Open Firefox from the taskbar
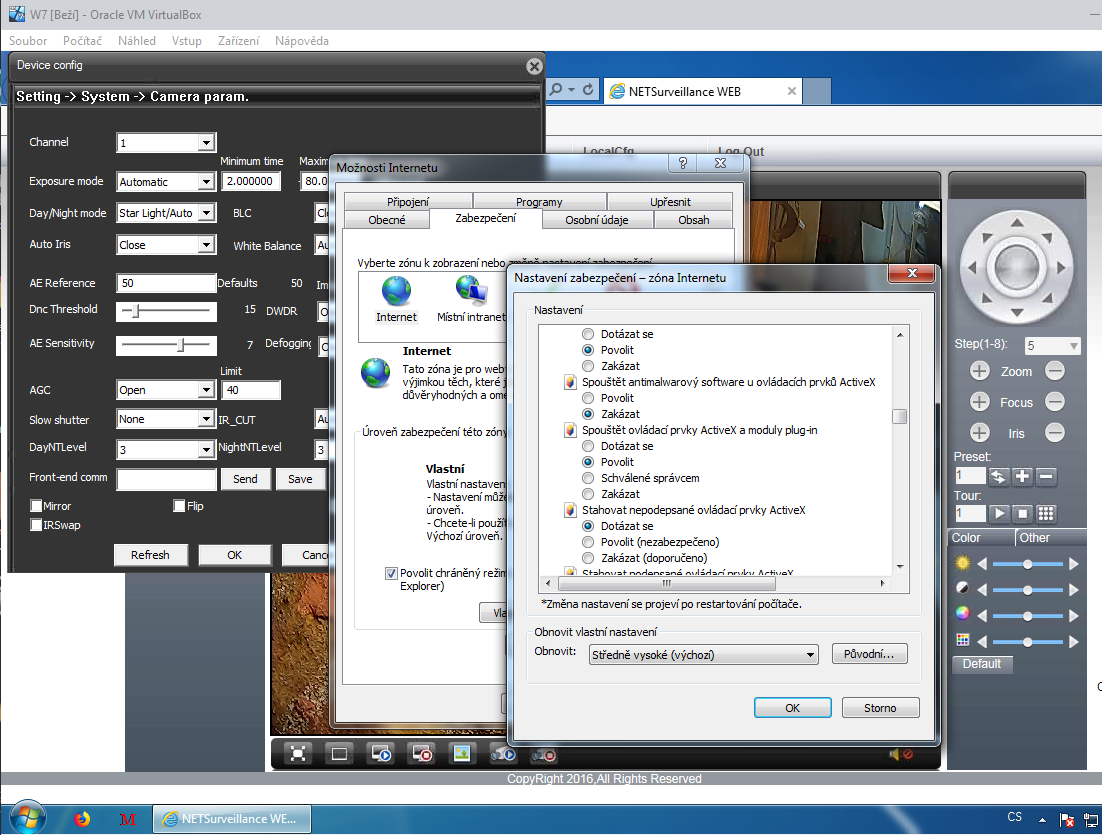1102x835 pixels. [82, 819]
